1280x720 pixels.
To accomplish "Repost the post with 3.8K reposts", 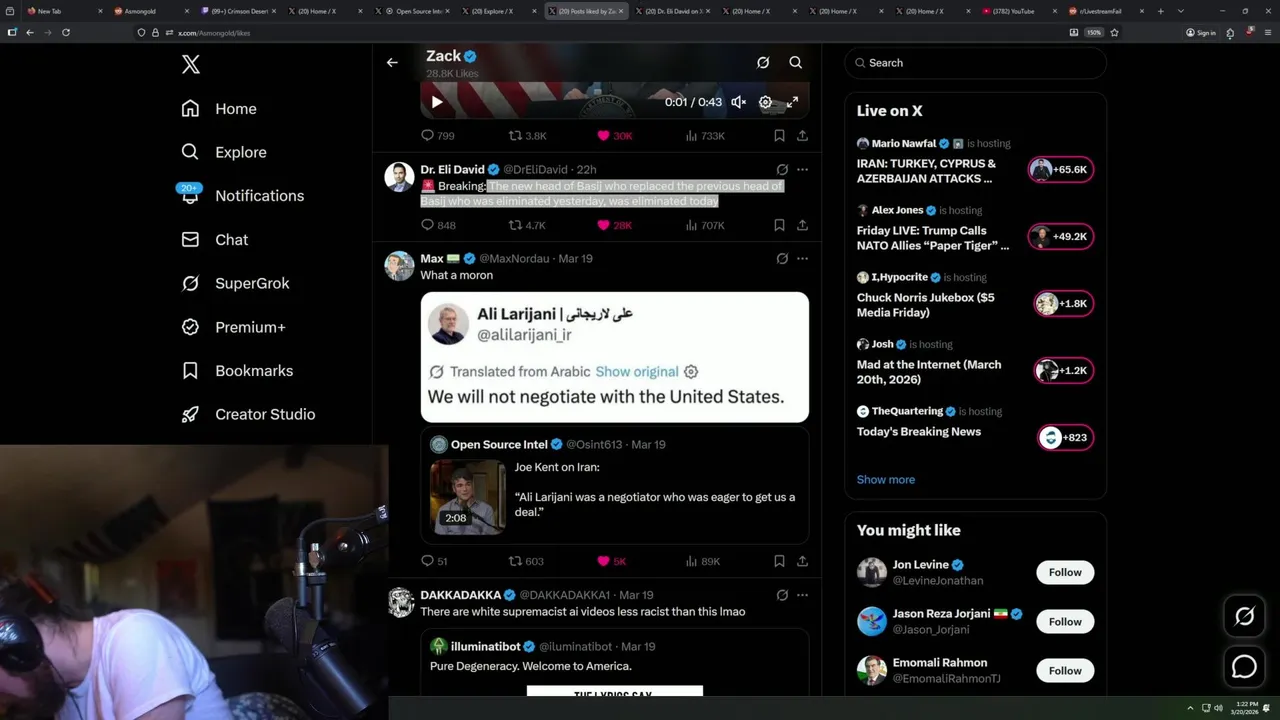I will tap(528, 136).
